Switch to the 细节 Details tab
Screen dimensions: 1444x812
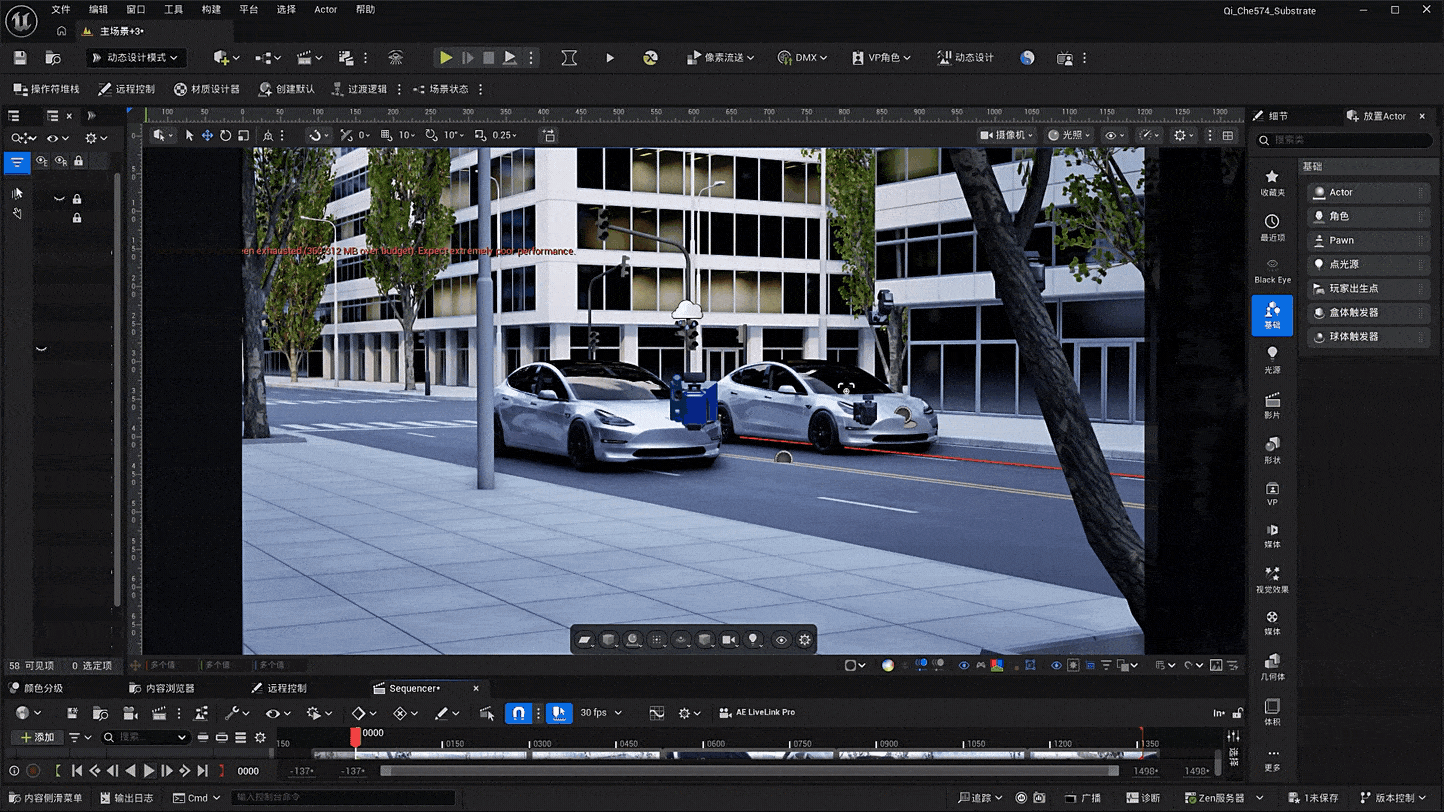tap(1272, 116)
